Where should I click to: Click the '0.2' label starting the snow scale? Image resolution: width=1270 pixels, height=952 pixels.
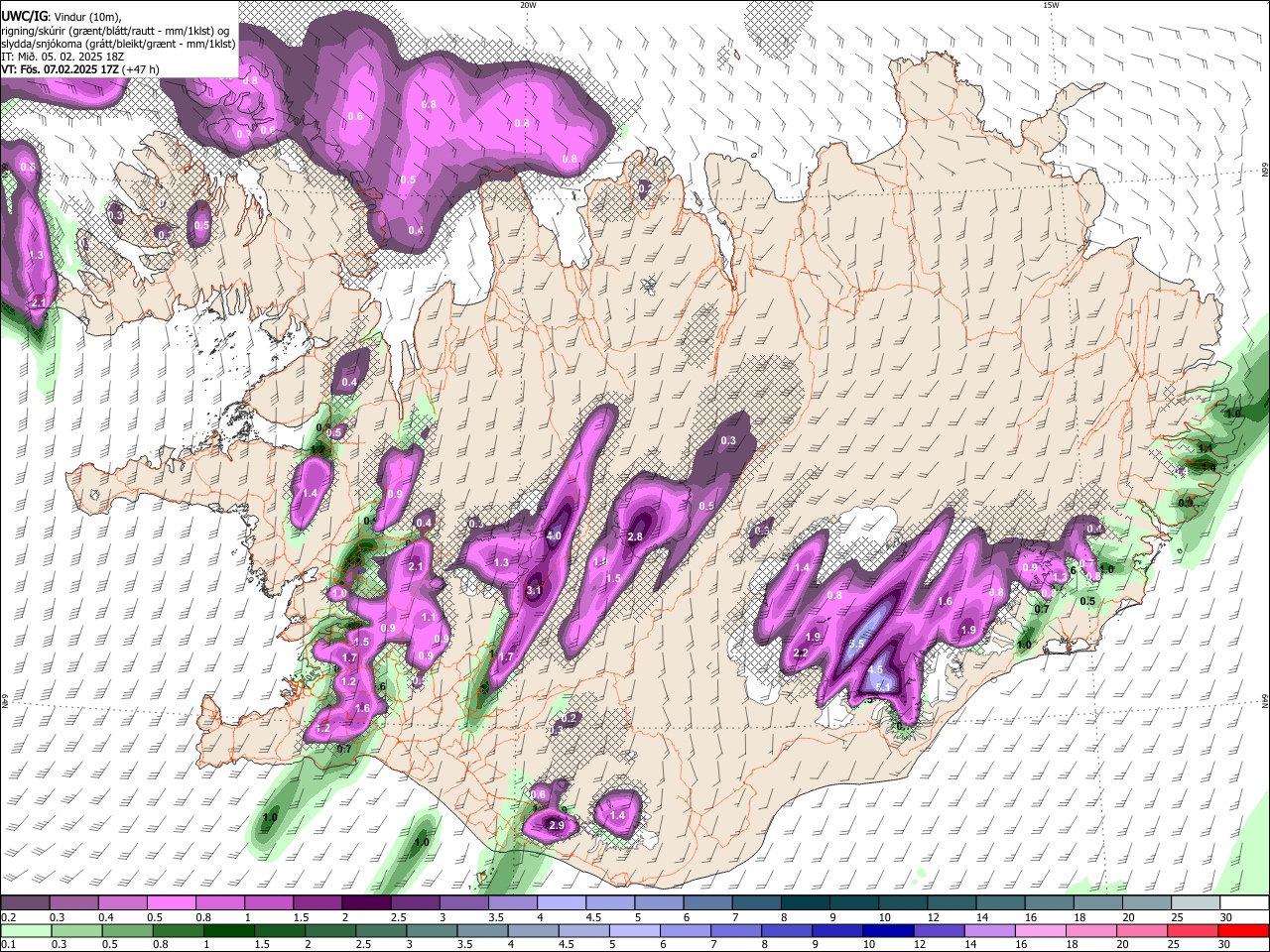tap(8, 917)
